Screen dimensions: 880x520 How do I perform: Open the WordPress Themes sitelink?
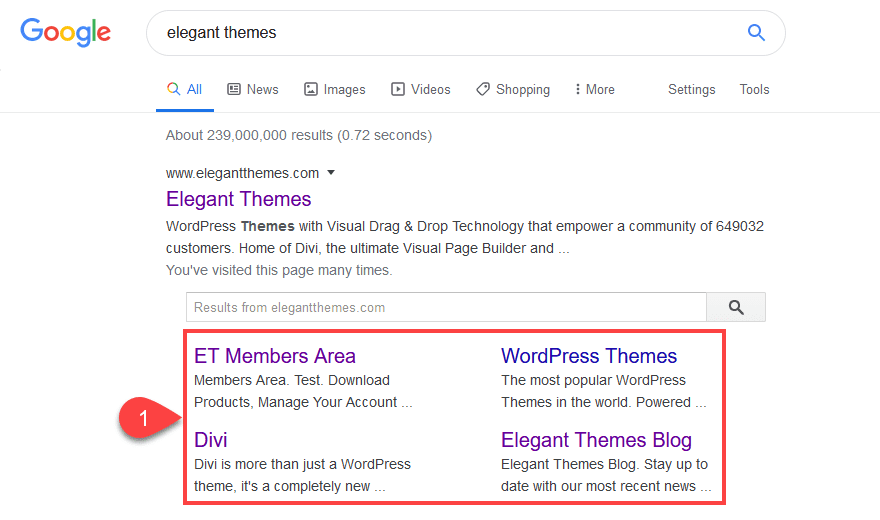(x=589, y=356)
